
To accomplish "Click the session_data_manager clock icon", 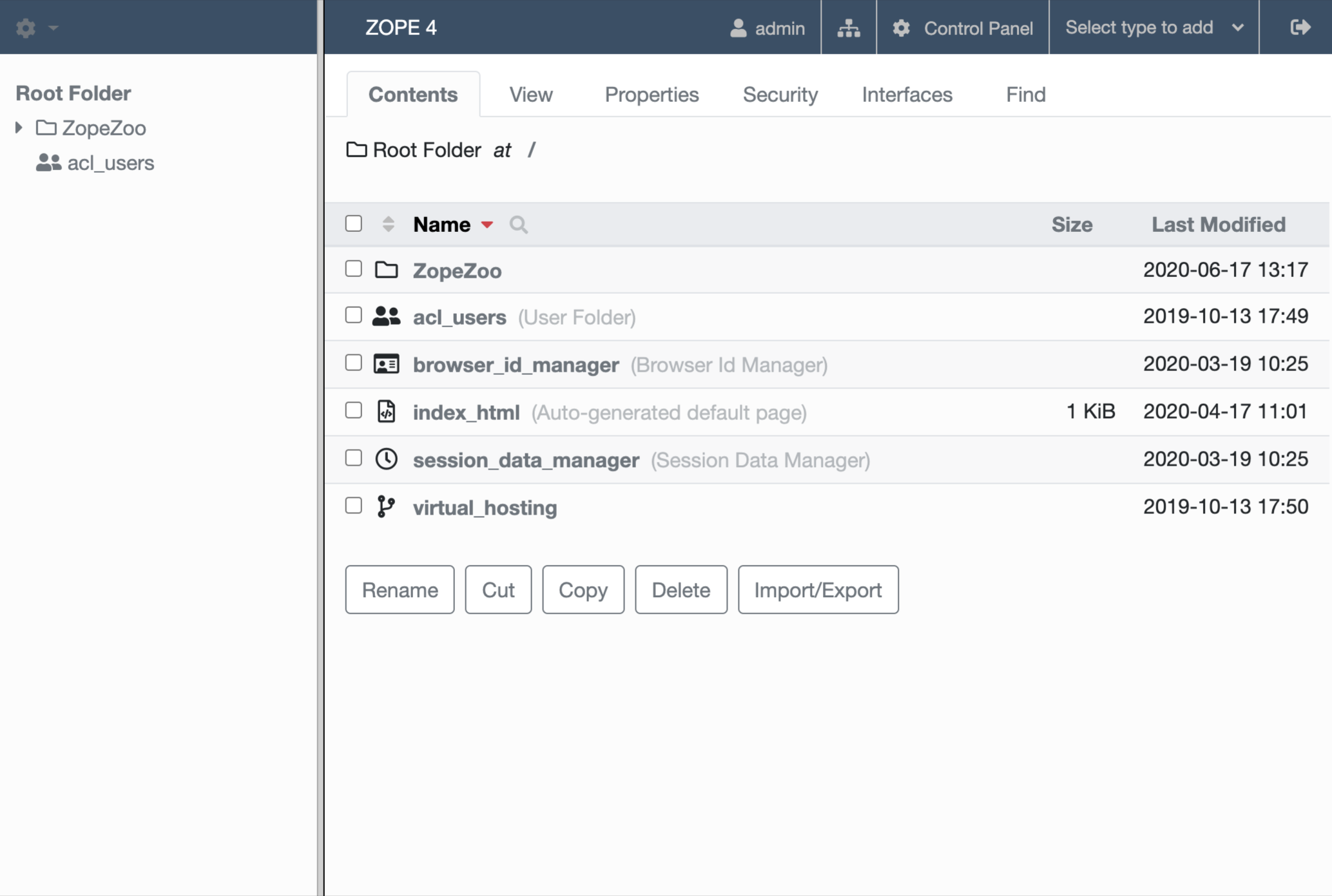I will [387, 459].
